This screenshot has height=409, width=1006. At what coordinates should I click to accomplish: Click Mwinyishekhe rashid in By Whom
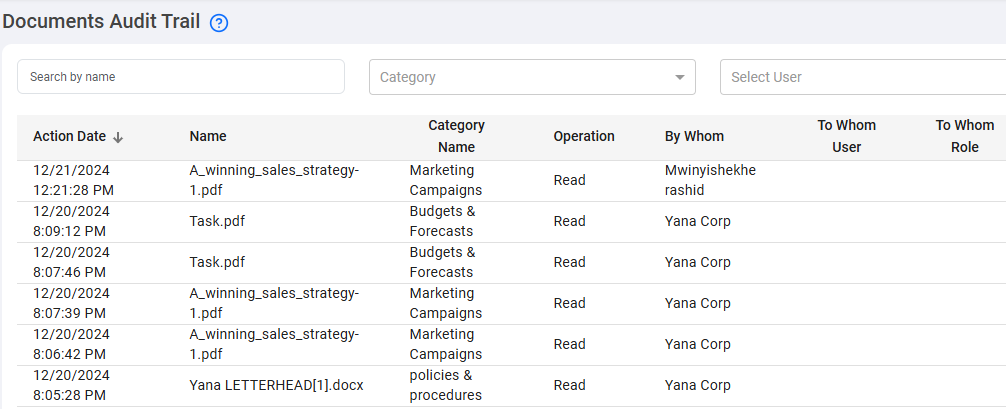pos(710,180)
